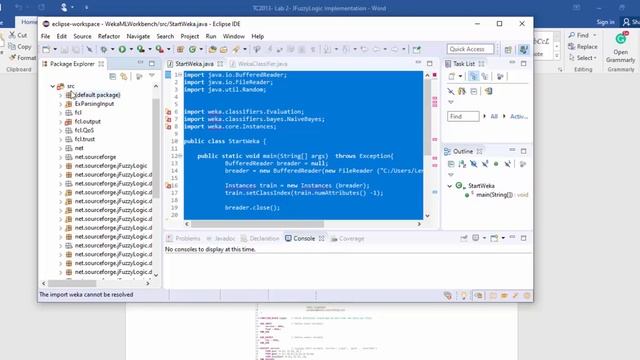640x360 pixels.
Task: Collapse the src folder in Package Explorer
Action: point(53,86)
